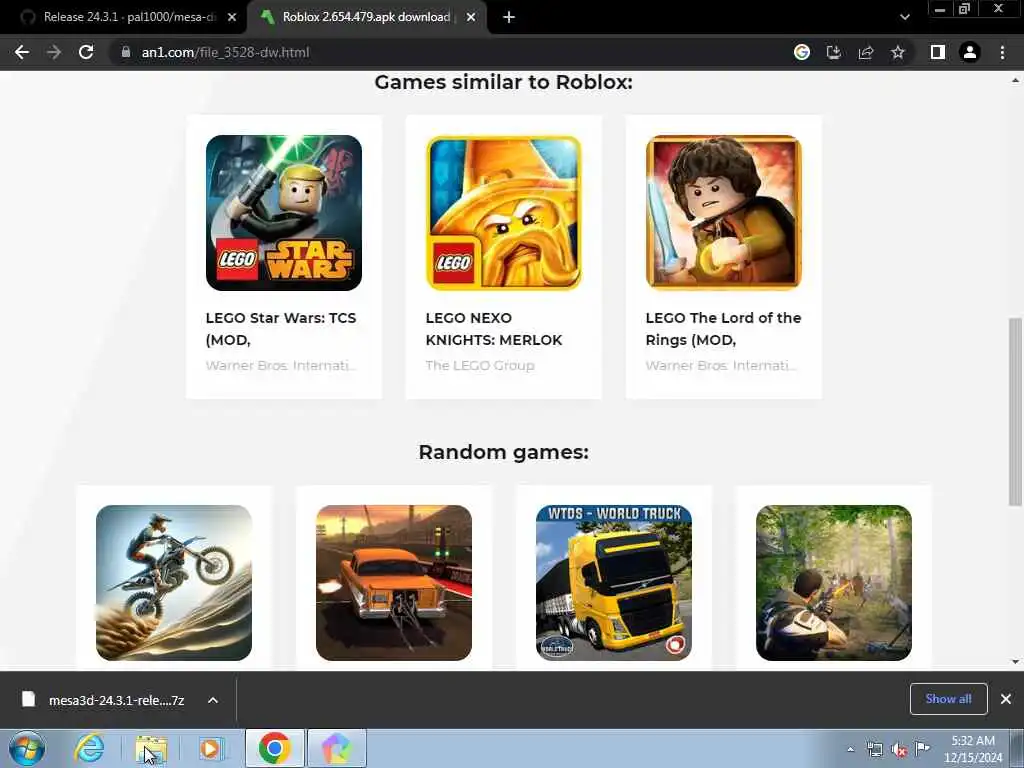Click the lock site info icon

[x=126, y=52]
